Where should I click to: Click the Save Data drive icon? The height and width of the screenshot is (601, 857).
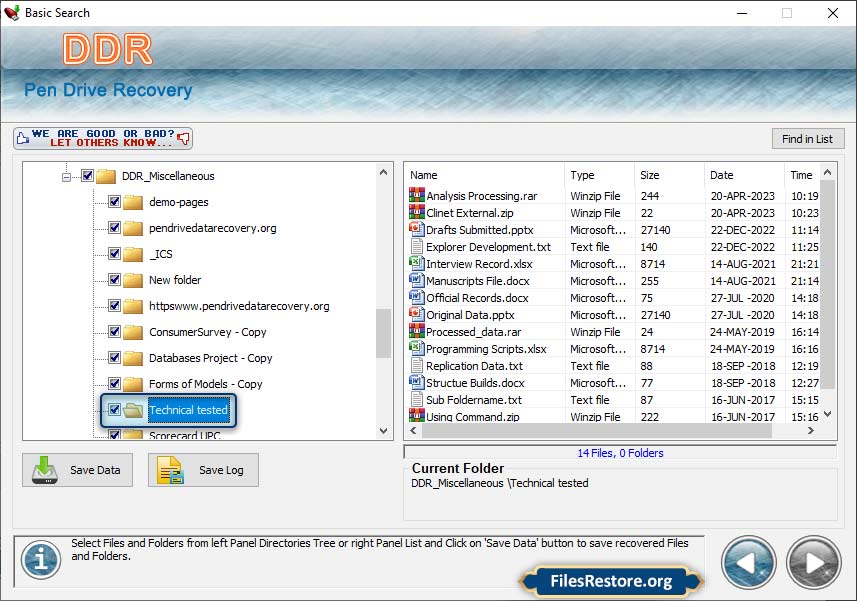tap(44, 470)
